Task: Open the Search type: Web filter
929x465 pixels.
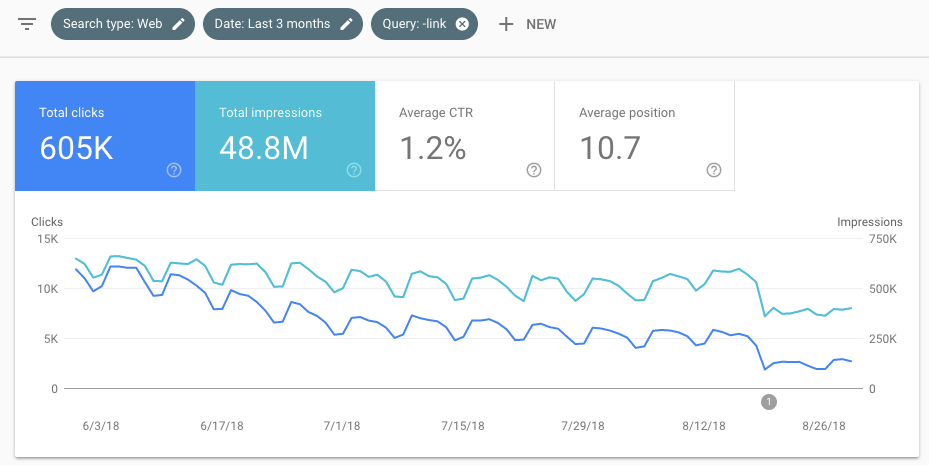Action: click(x=112, y=24)
